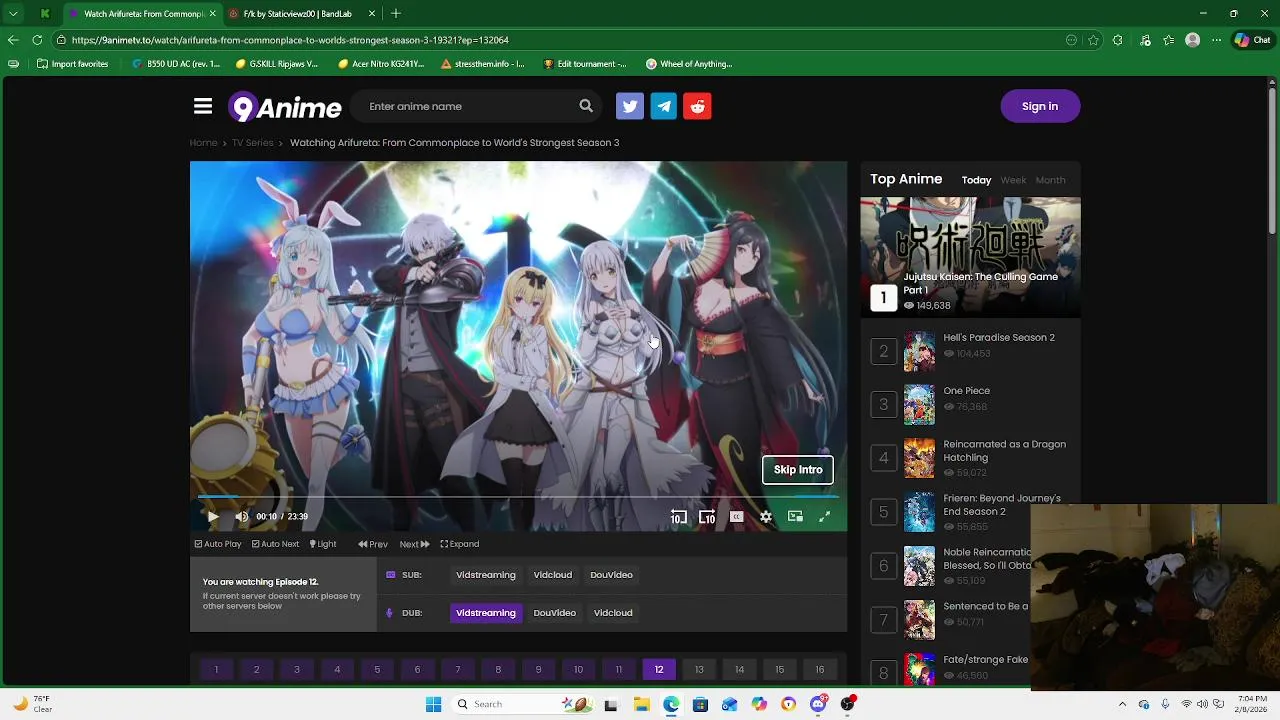This screenshot has width=1280, height=720.
Task: Switch Top Anime to Week tab
Action: pos(1013,180)
